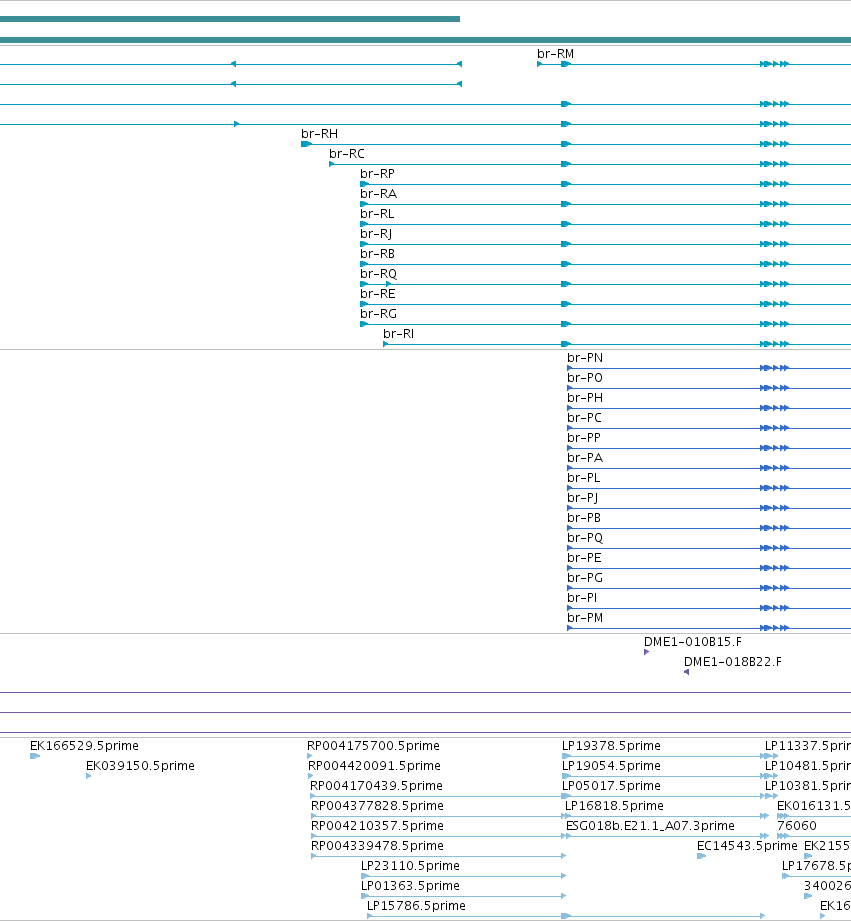Click the EK039150.5prime EST label

pyautogui.click(x=140, y=766)
